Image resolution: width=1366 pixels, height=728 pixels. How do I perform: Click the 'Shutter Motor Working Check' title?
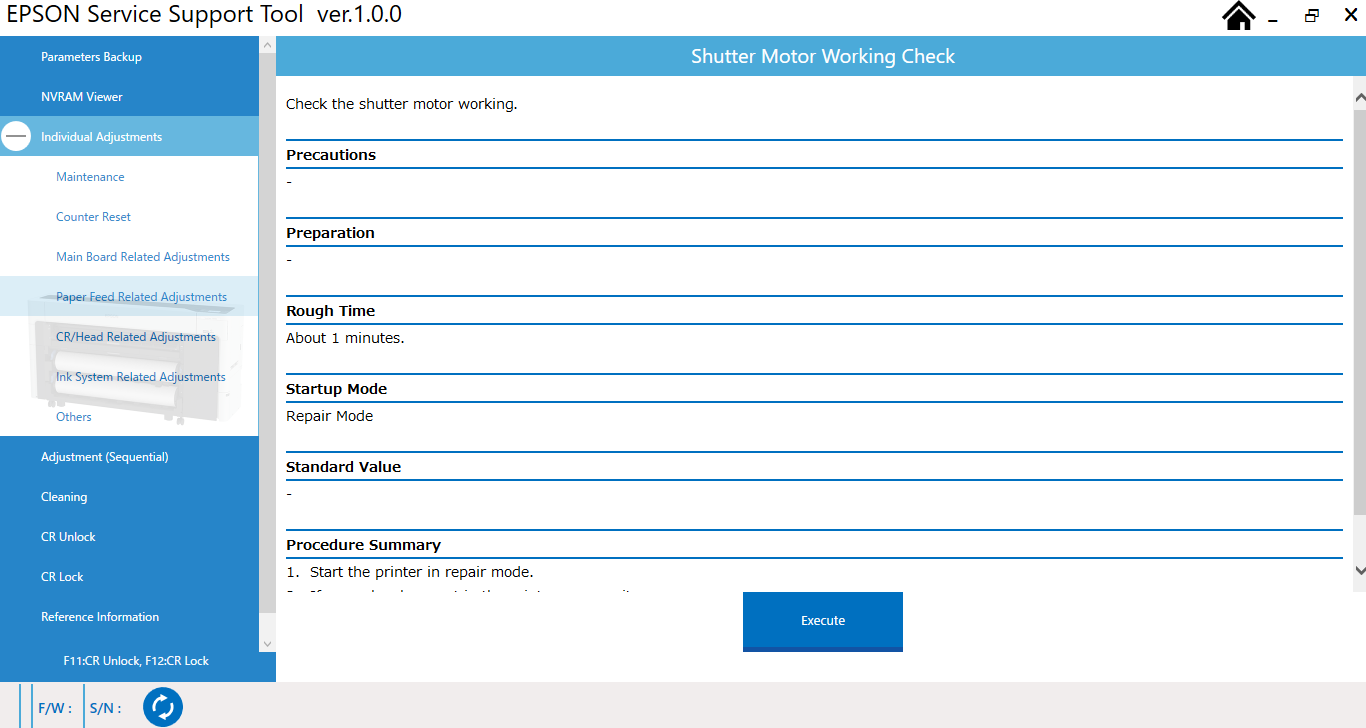(823, 57)
